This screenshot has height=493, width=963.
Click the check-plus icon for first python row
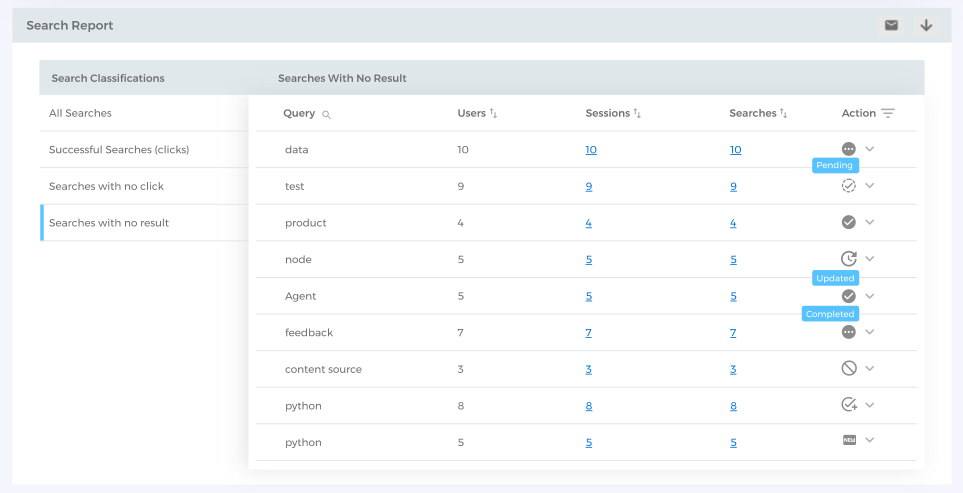click(849, 405)
